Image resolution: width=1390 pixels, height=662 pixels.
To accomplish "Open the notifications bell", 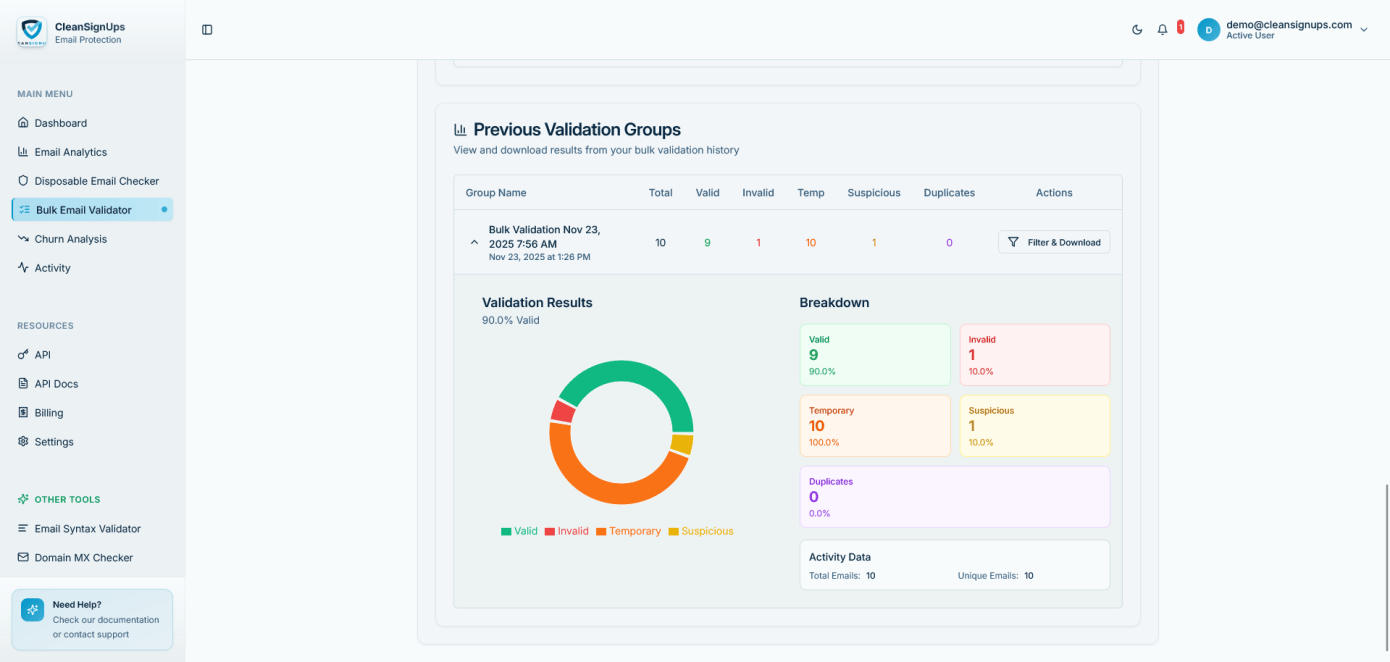I will coord(1162,30).
